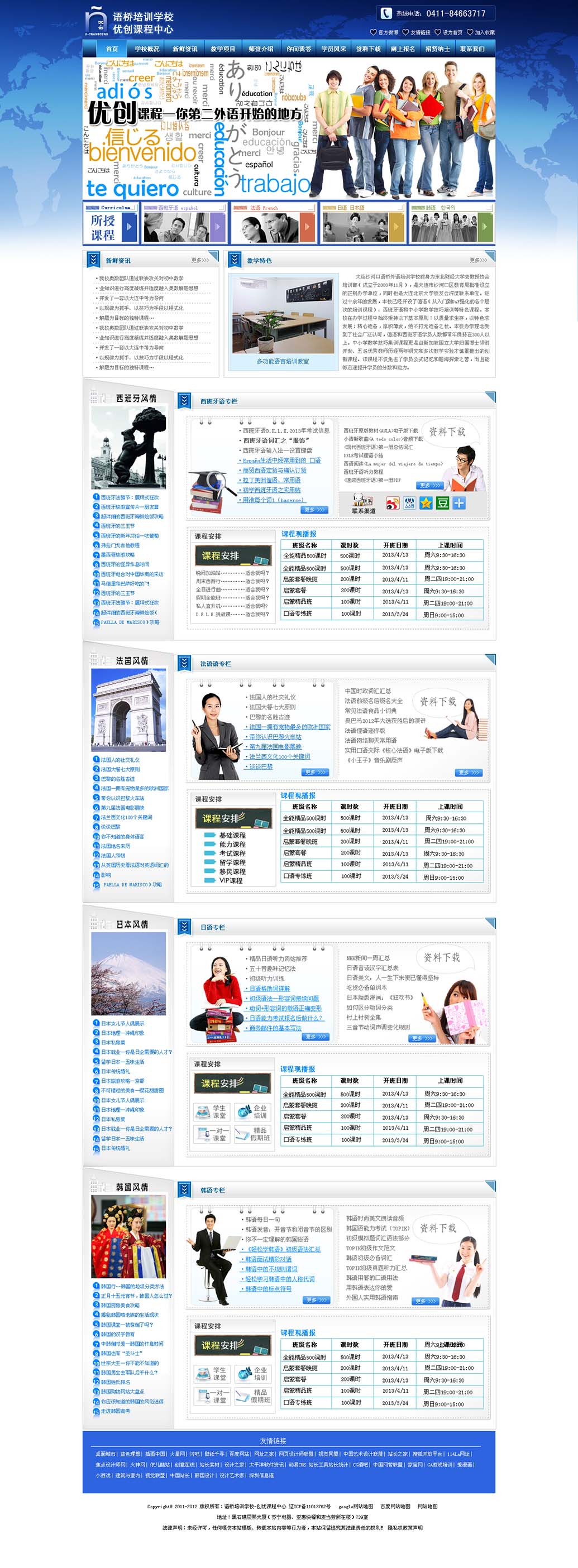Click the yellow star Qzone icon
The width and height of the screenshot is (578, 1568).
(426, 503)
